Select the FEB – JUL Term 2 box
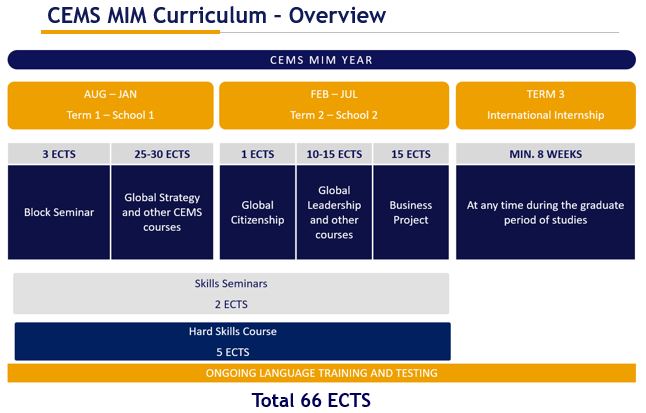Screen dimensions: 646x413 click(x=333, y=105)
